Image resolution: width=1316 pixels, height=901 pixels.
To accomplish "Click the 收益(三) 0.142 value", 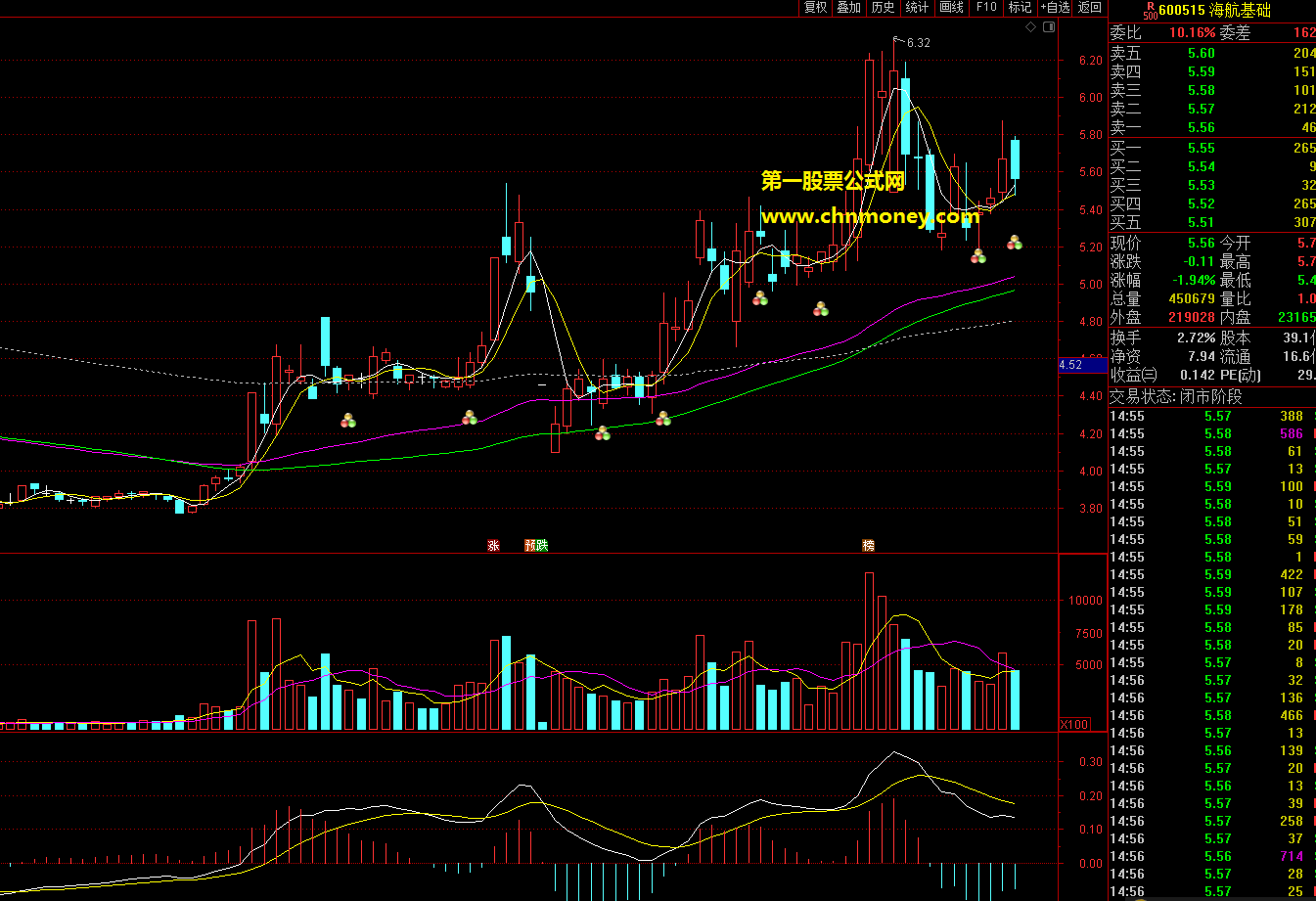I will 1198,375.
